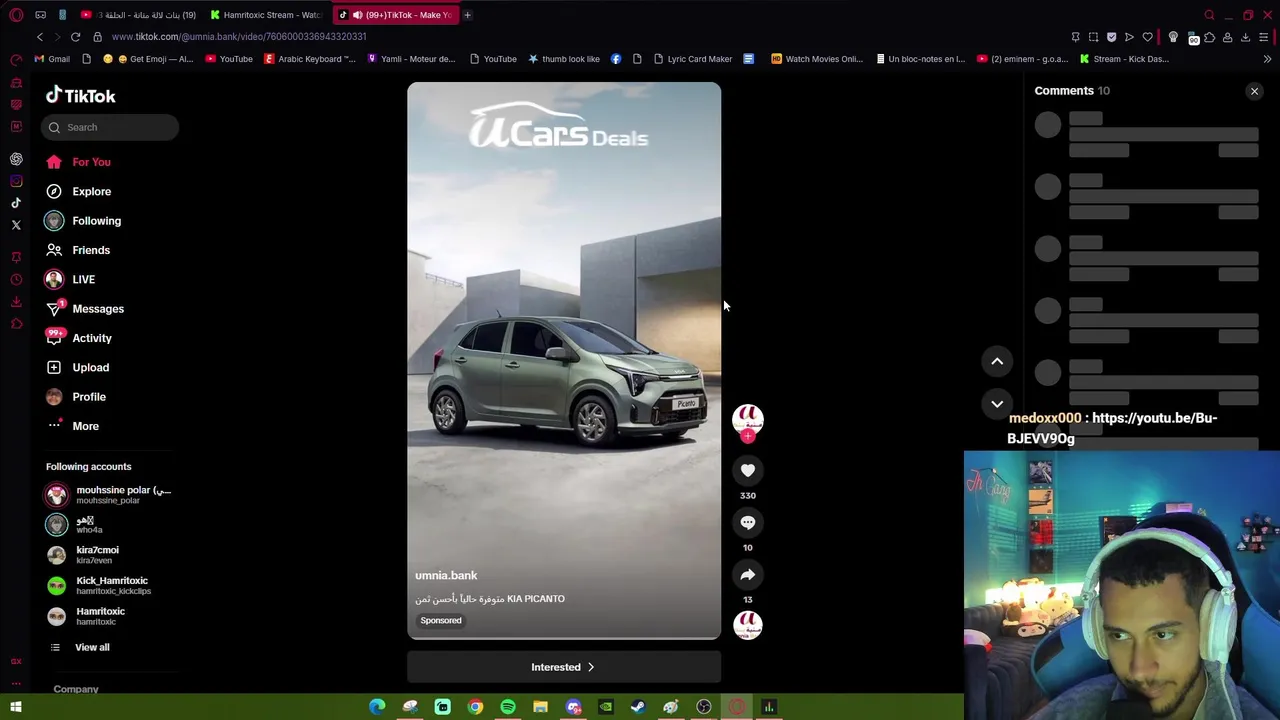The width and height of the screenshot is (1280, 720).
Task: Open the Profile page
Action: pos(76,397)
